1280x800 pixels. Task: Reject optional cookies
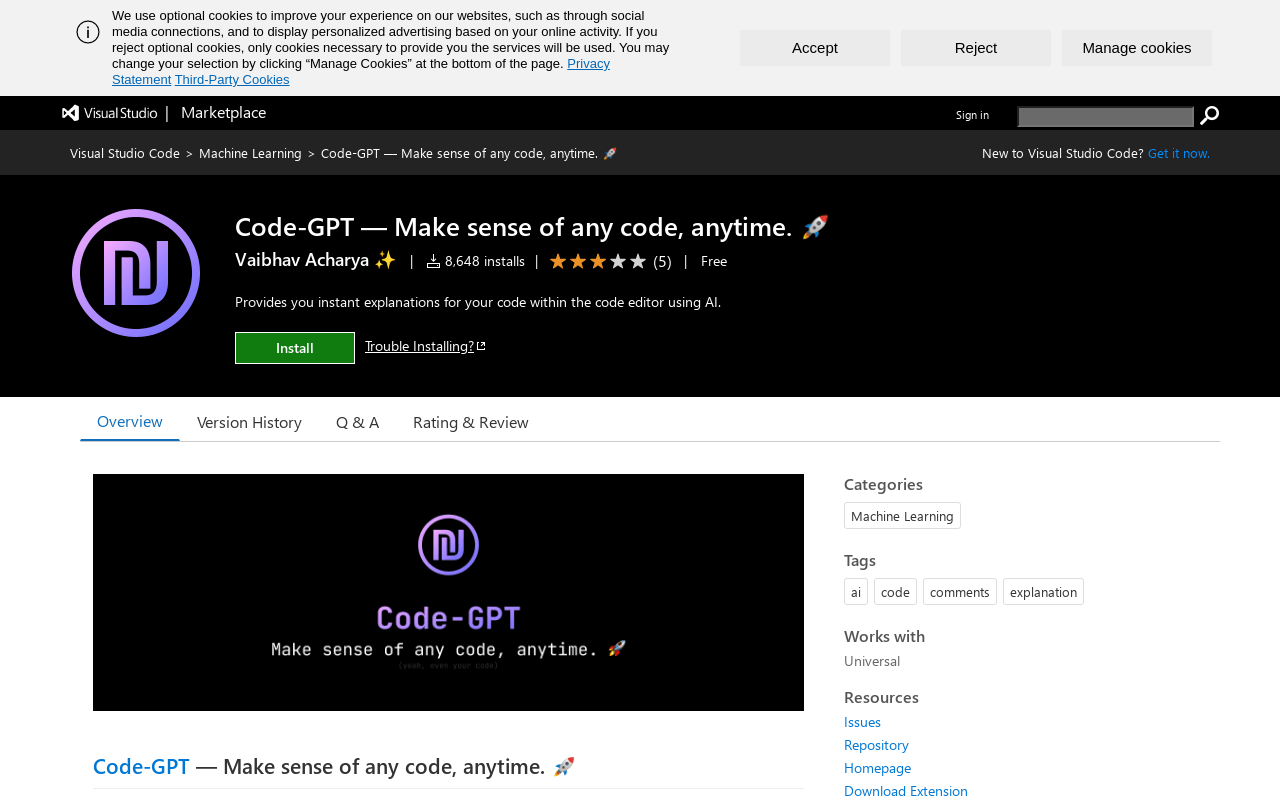(x=976, y=48)
